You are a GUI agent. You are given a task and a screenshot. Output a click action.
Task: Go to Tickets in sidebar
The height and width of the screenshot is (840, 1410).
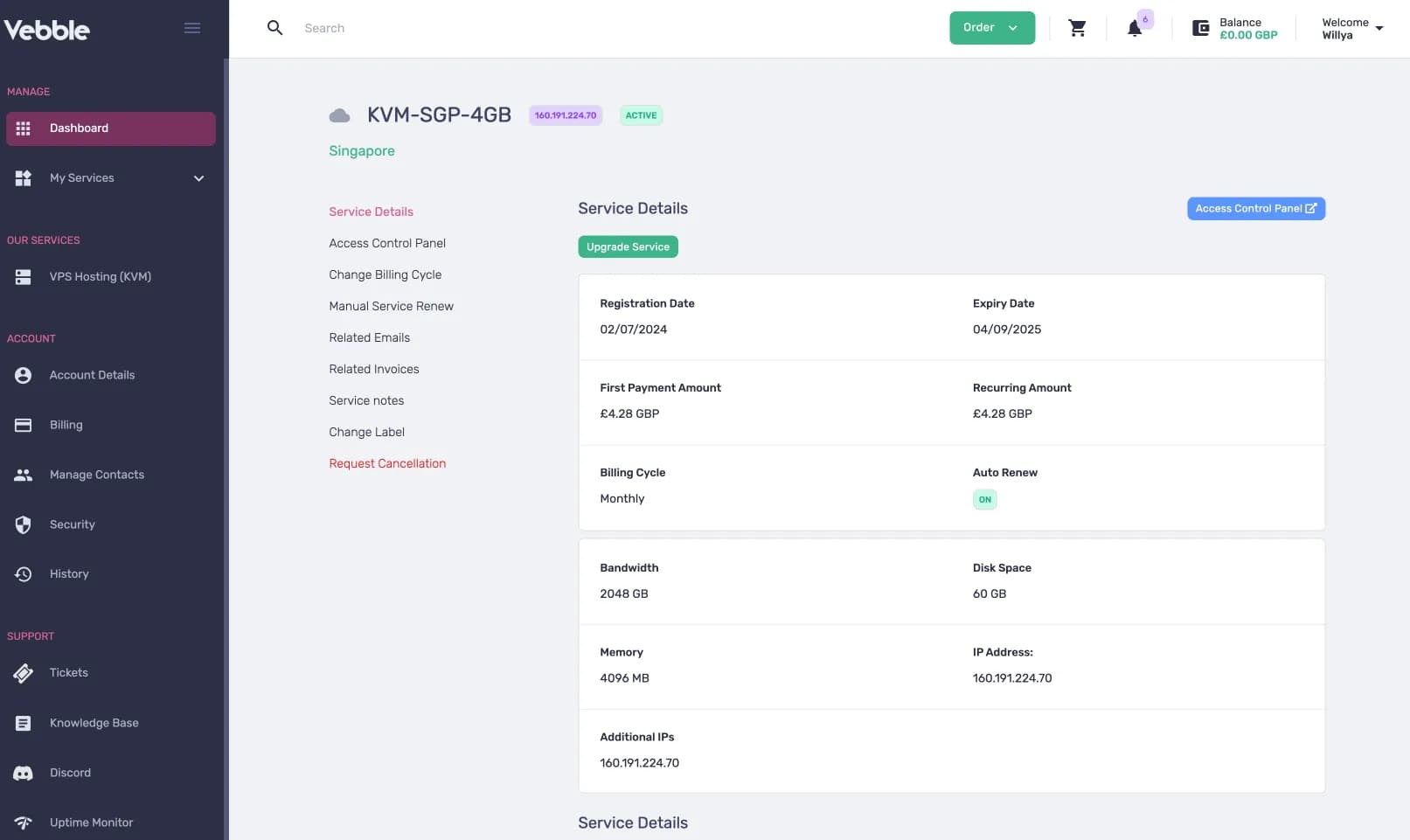click(68, 673)
